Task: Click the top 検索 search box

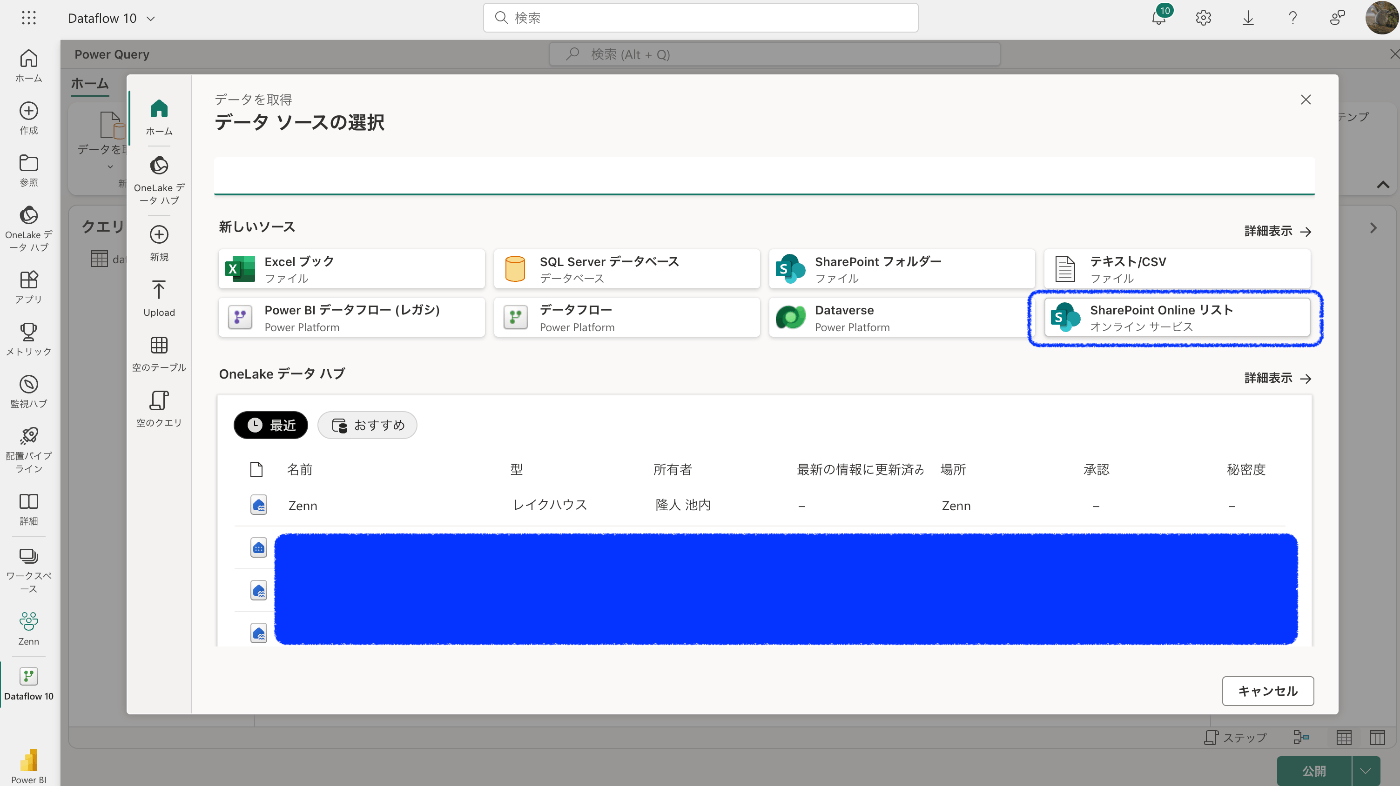Action: pos(701,18)
